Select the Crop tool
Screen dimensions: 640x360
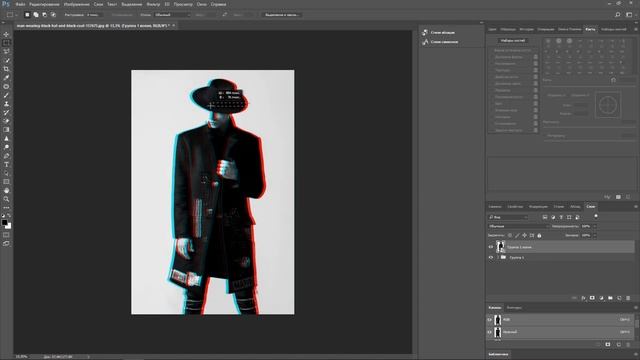click(6, 69)
